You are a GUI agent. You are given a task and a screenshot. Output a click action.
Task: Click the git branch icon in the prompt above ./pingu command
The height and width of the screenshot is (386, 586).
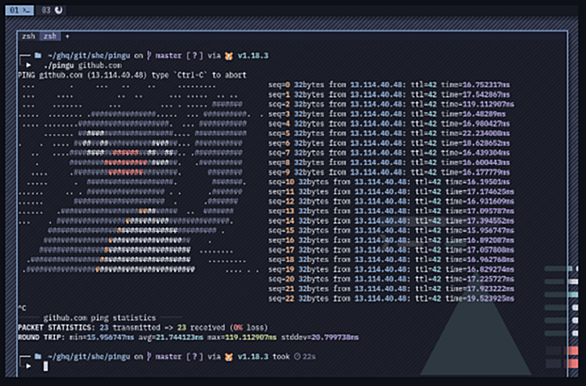pos(149,56)
